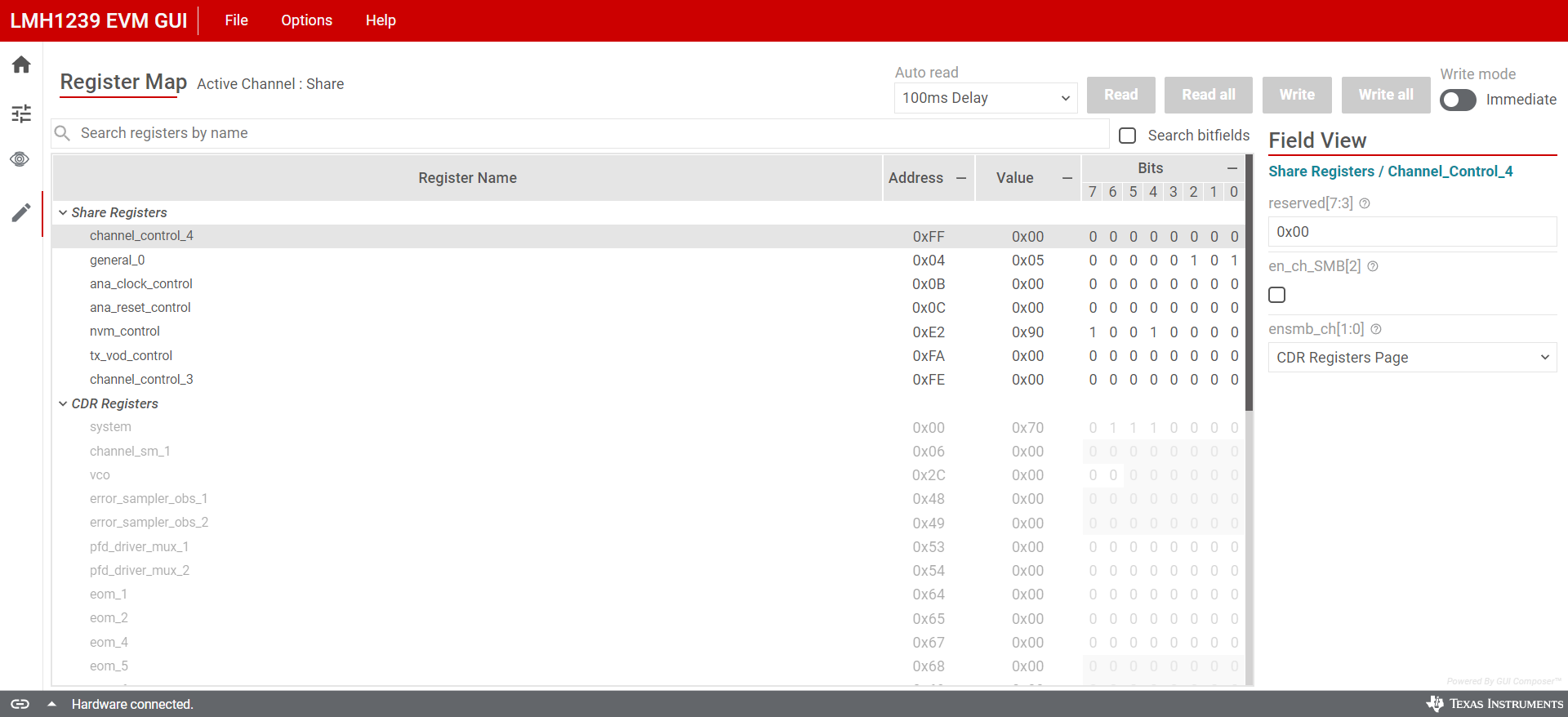Click the Read button
This screenshot has height=717, width=1568.
click(1121, 95)
